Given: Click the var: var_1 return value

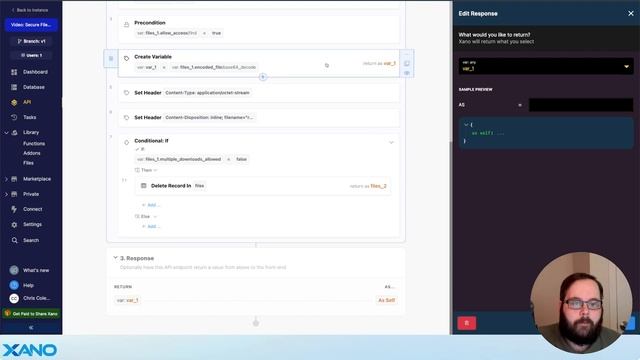Looking at the screenshot, I should (x=128, y=300).
